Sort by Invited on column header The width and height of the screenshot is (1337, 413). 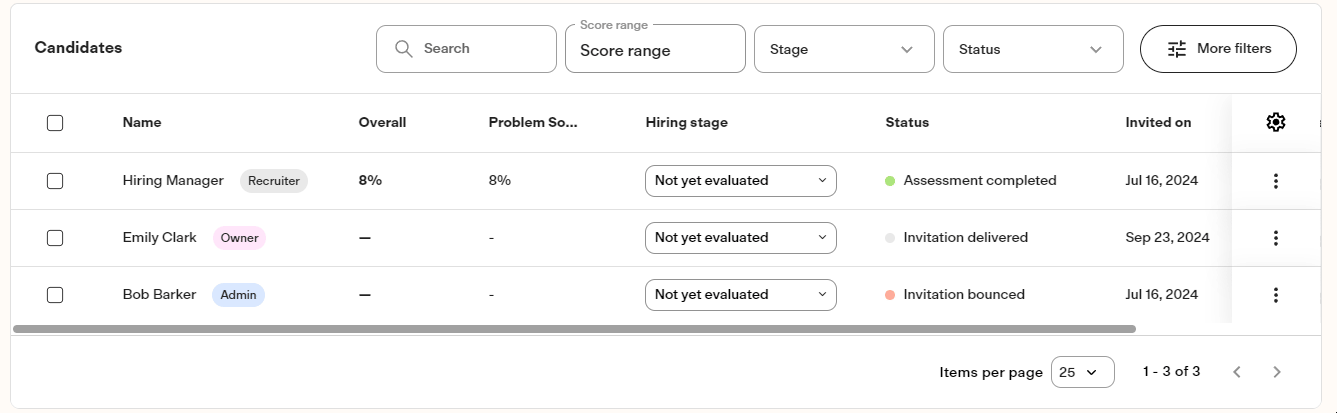click(x=1158, y=123)
